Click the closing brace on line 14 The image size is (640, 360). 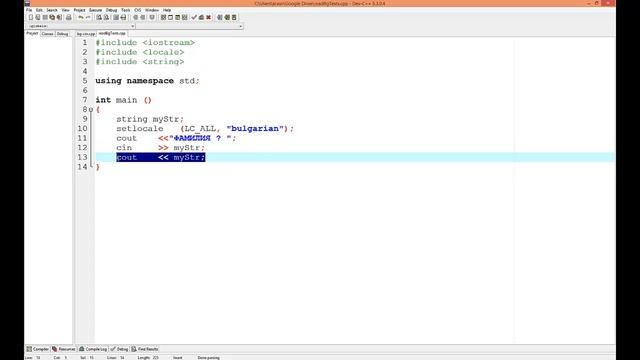tap(98, 167)
